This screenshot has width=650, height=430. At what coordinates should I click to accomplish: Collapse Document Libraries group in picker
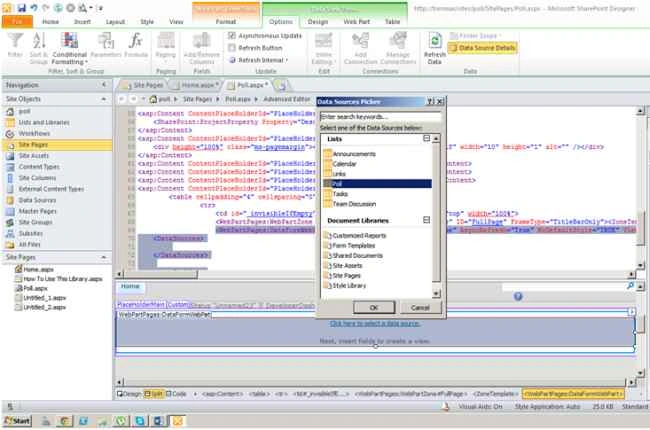click(427, 220)
